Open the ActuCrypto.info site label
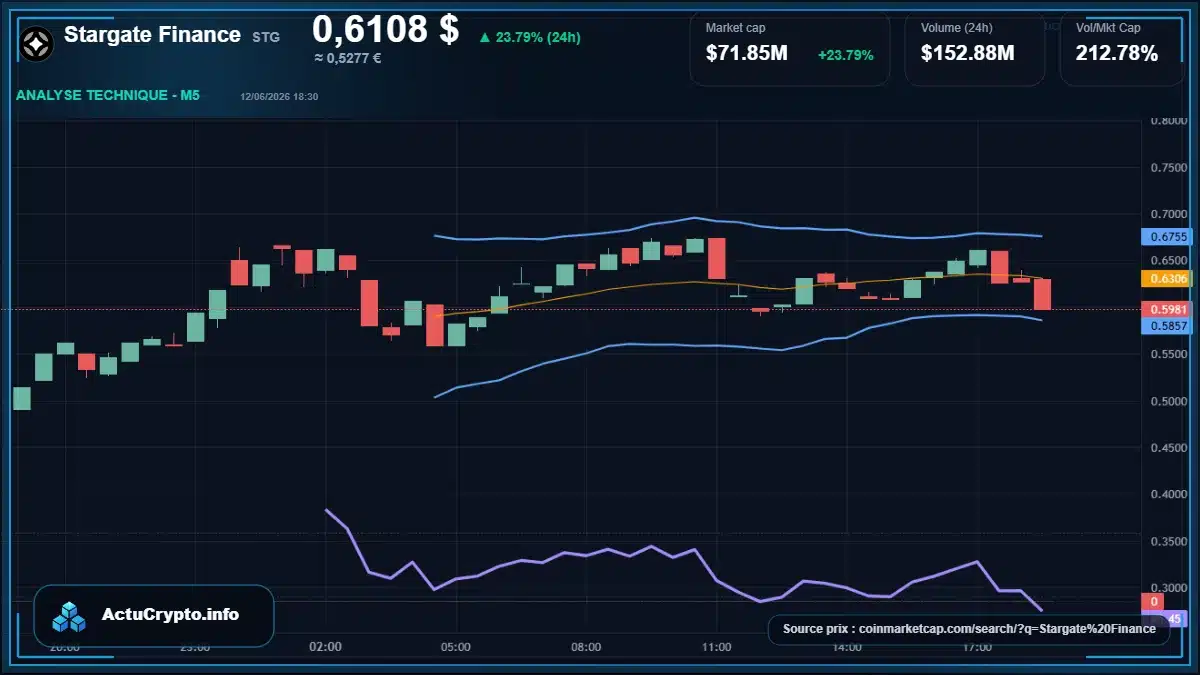This screenshot has width=1200, height=675. tap(170, 615)
